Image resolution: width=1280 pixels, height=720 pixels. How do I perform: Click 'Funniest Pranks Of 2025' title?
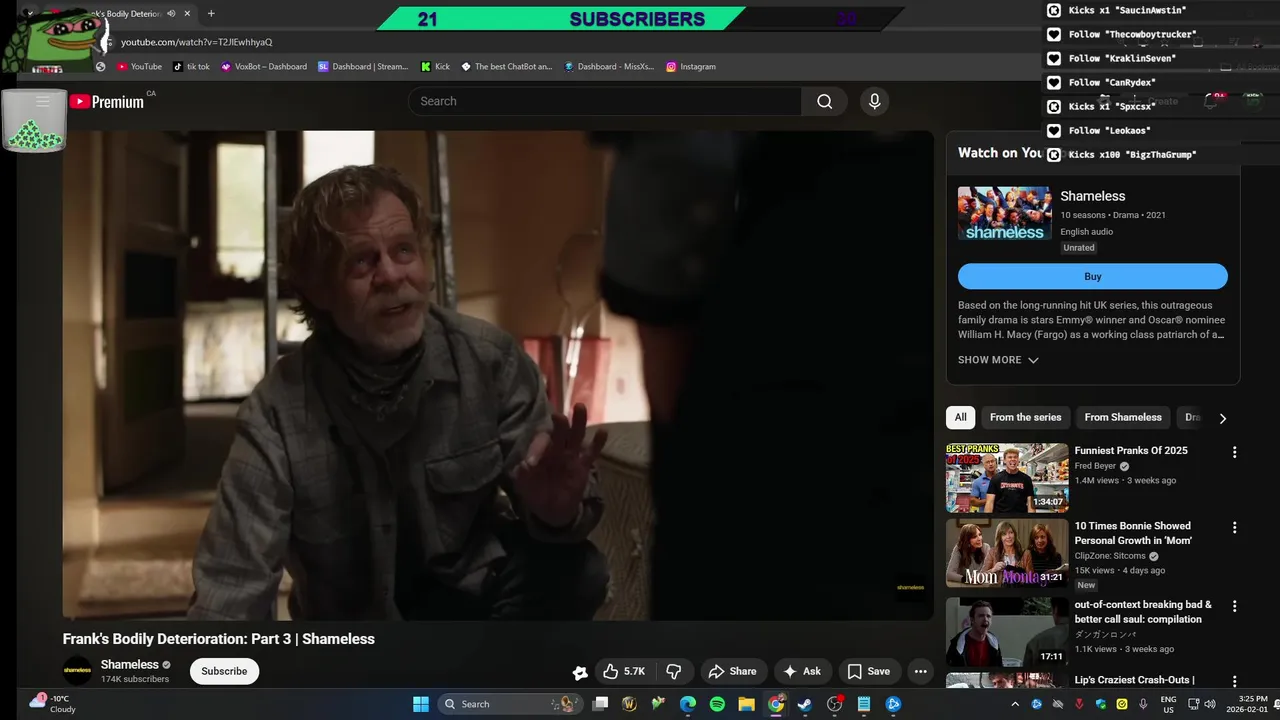1131,451
